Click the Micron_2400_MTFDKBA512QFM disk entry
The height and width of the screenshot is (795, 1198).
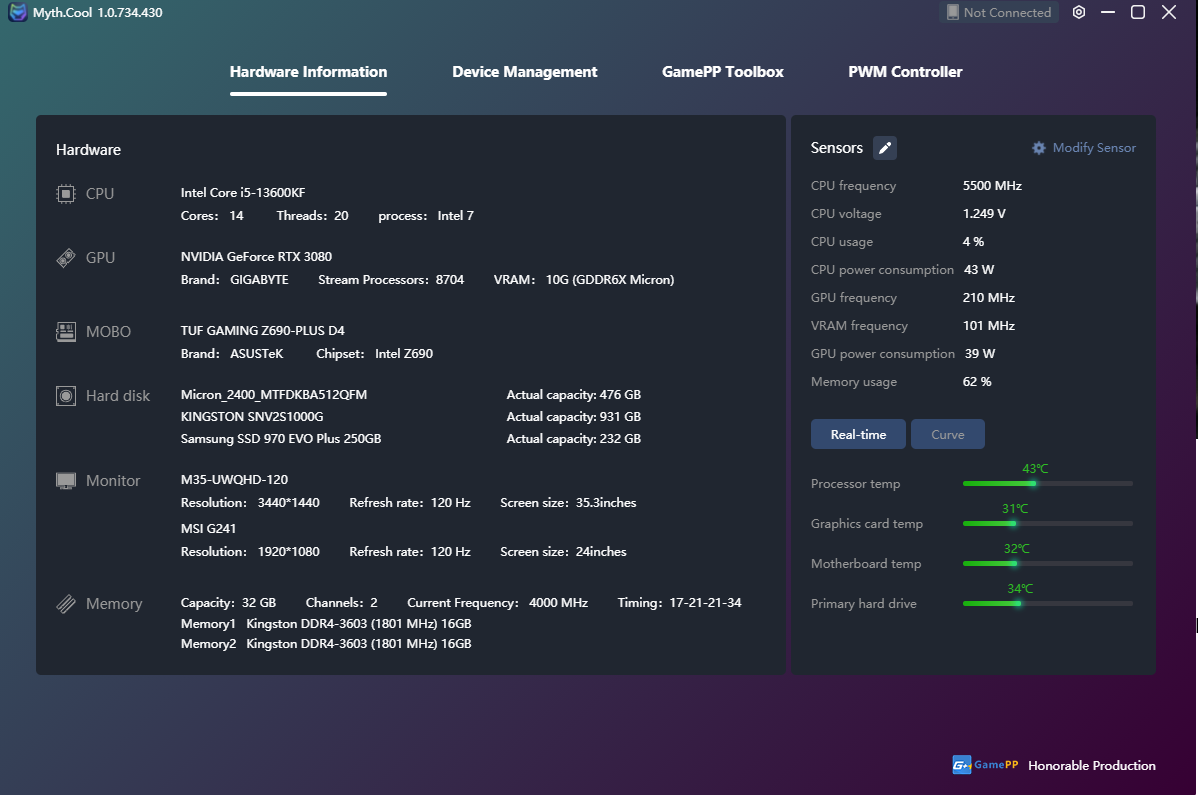(x=274, y=395)
